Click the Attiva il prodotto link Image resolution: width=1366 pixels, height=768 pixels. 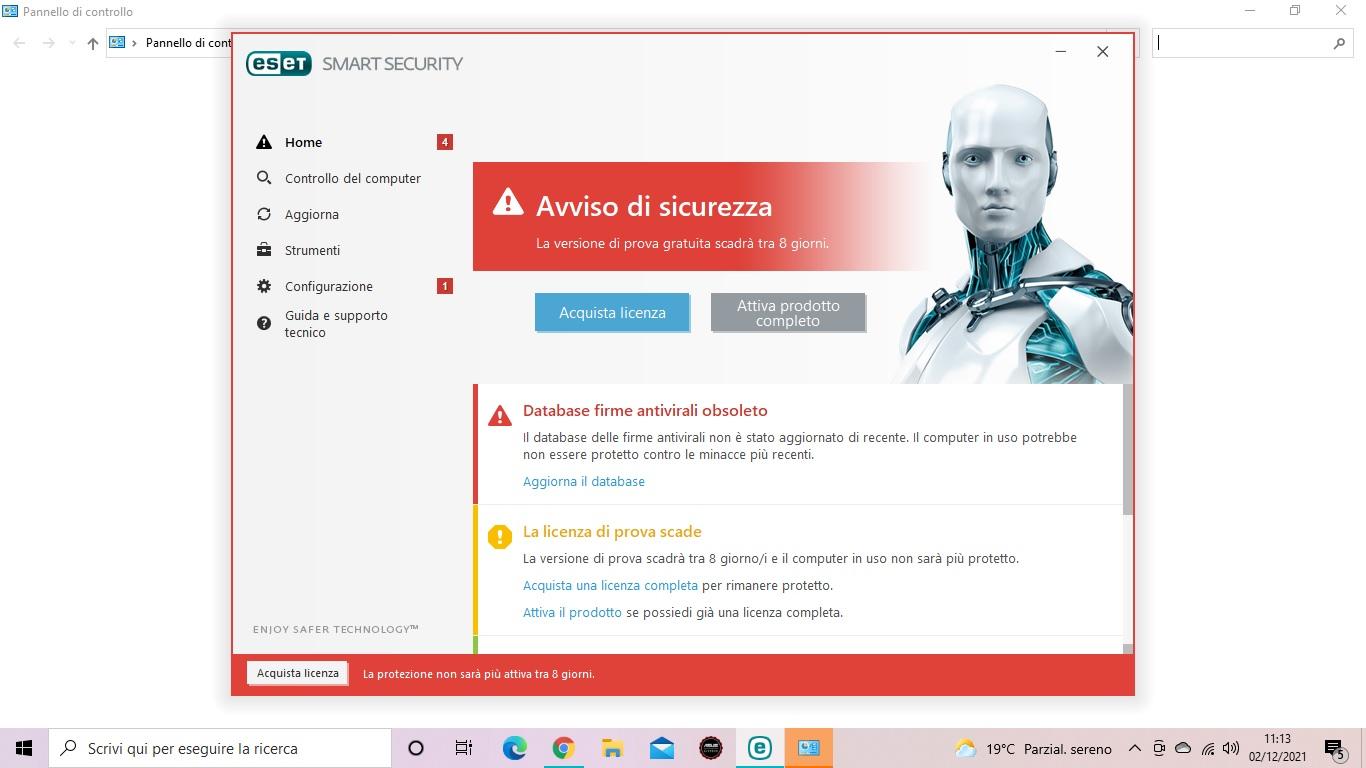(572, 612)
